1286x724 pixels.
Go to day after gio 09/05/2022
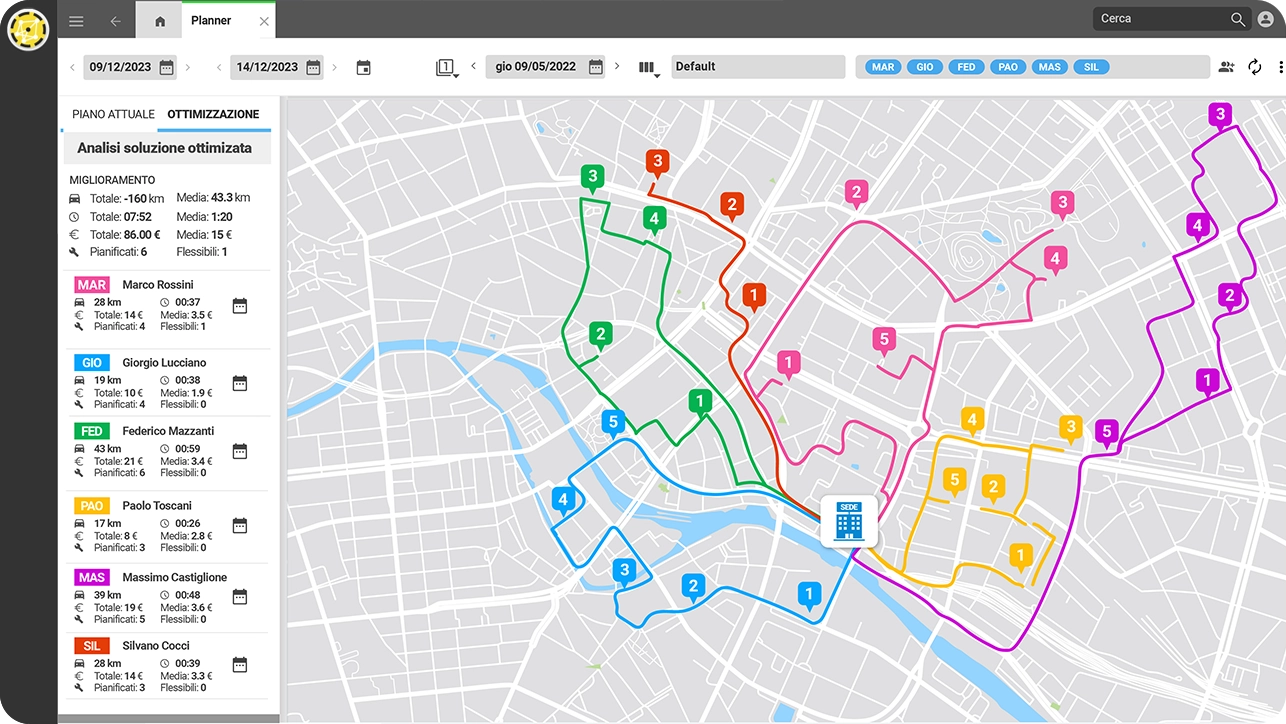coord(617,66)
